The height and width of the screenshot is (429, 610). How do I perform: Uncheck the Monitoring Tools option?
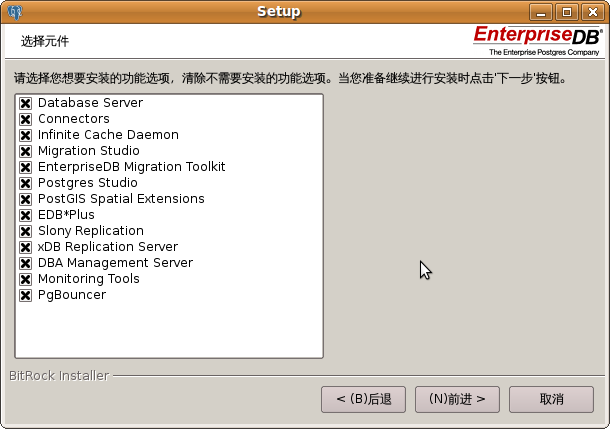tap(25, 279)
